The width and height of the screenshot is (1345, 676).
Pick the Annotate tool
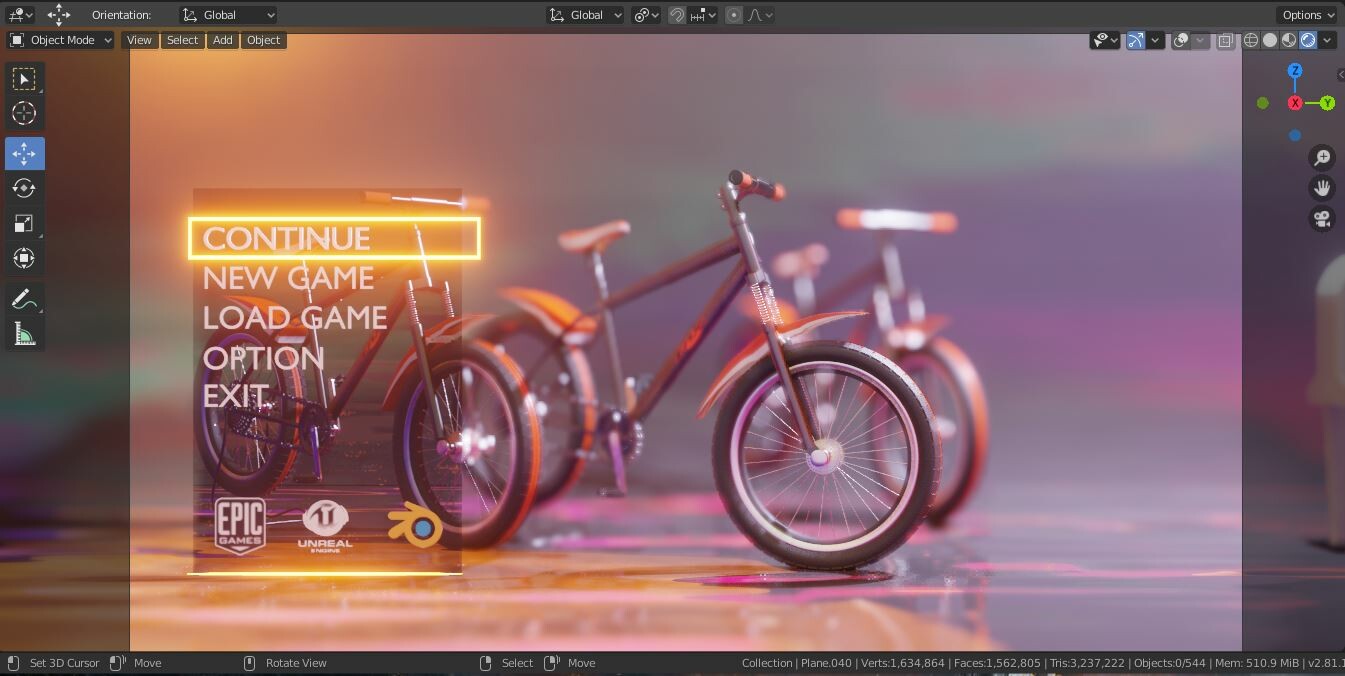point(24,298)
